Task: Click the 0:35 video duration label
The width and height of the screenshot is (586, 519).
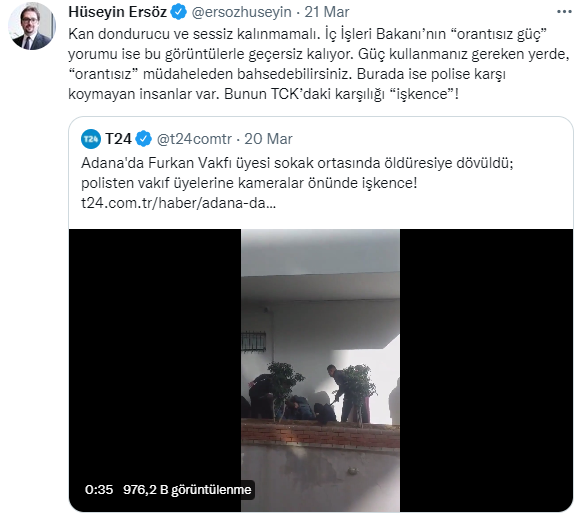Action: 99,489
